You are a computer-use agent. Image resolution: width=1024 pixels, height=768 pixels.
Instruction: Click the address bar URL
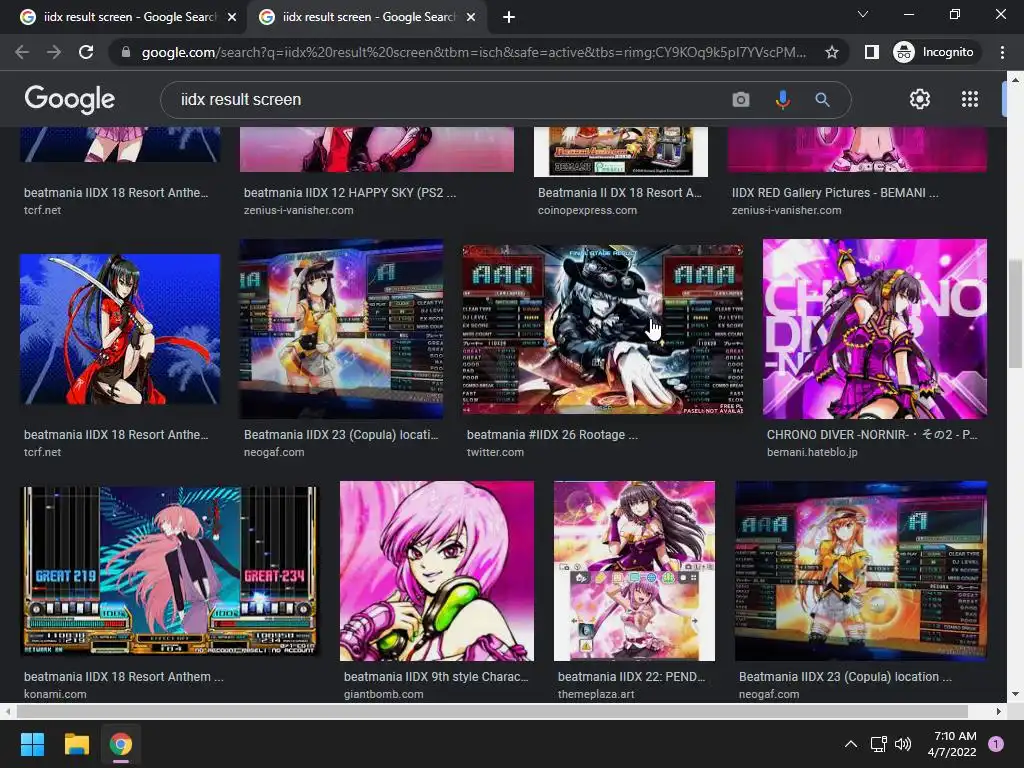(x=473, y=52)
